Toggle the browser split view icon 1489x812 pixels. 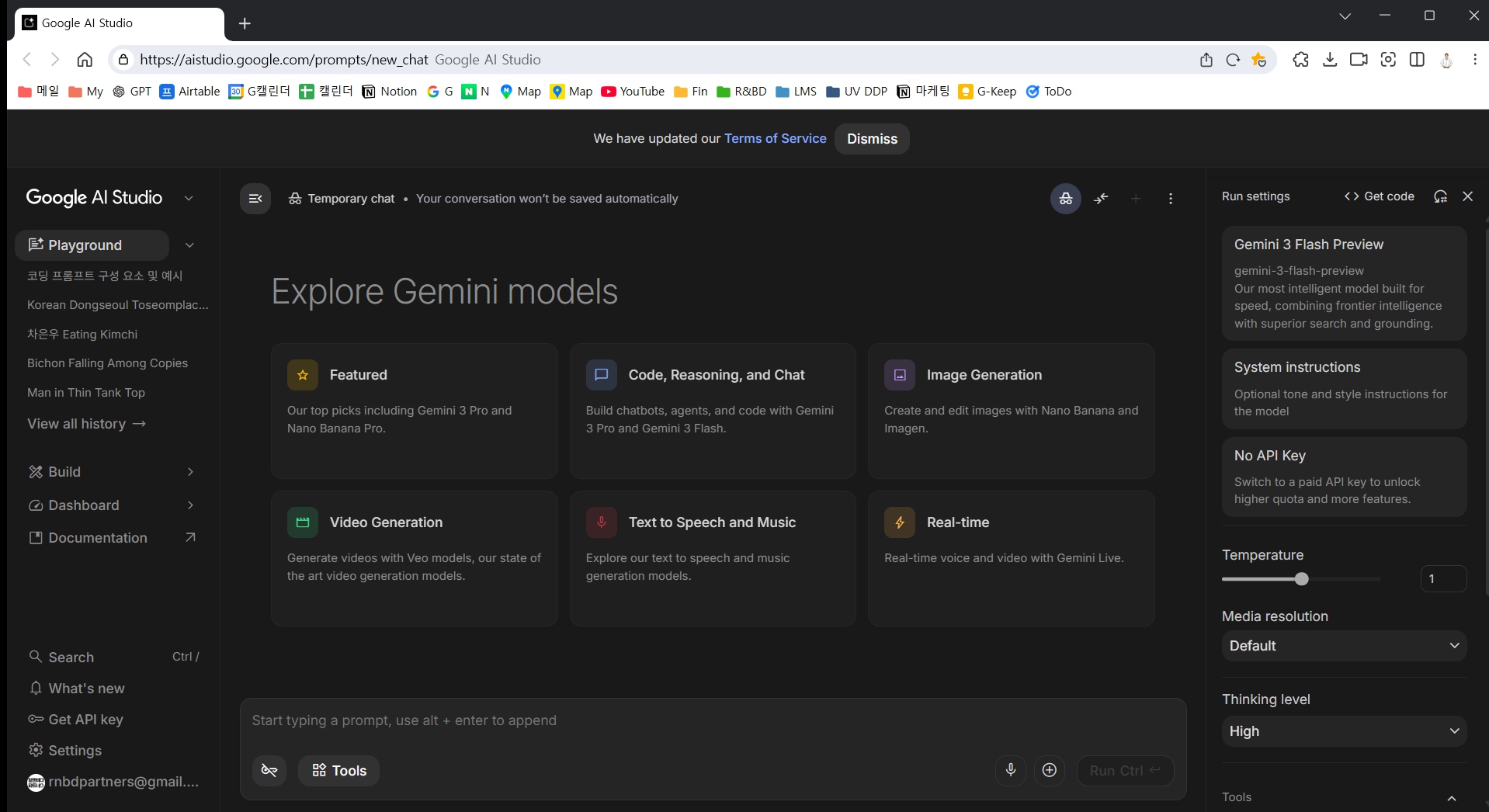click(1417, 60)
